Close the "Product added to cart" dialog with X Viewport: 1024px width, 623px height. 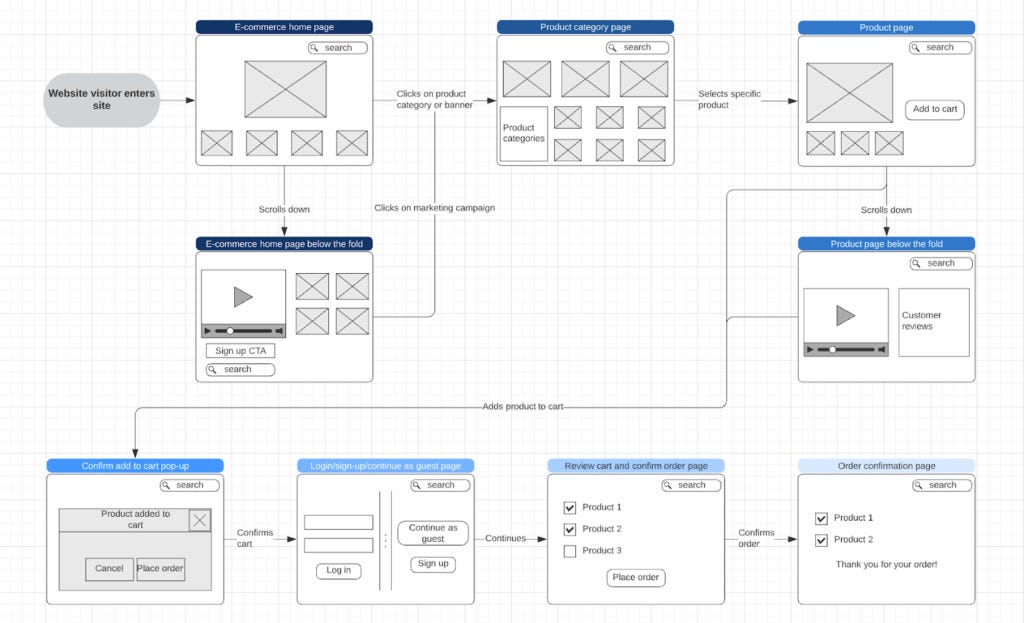coord(200,520)
